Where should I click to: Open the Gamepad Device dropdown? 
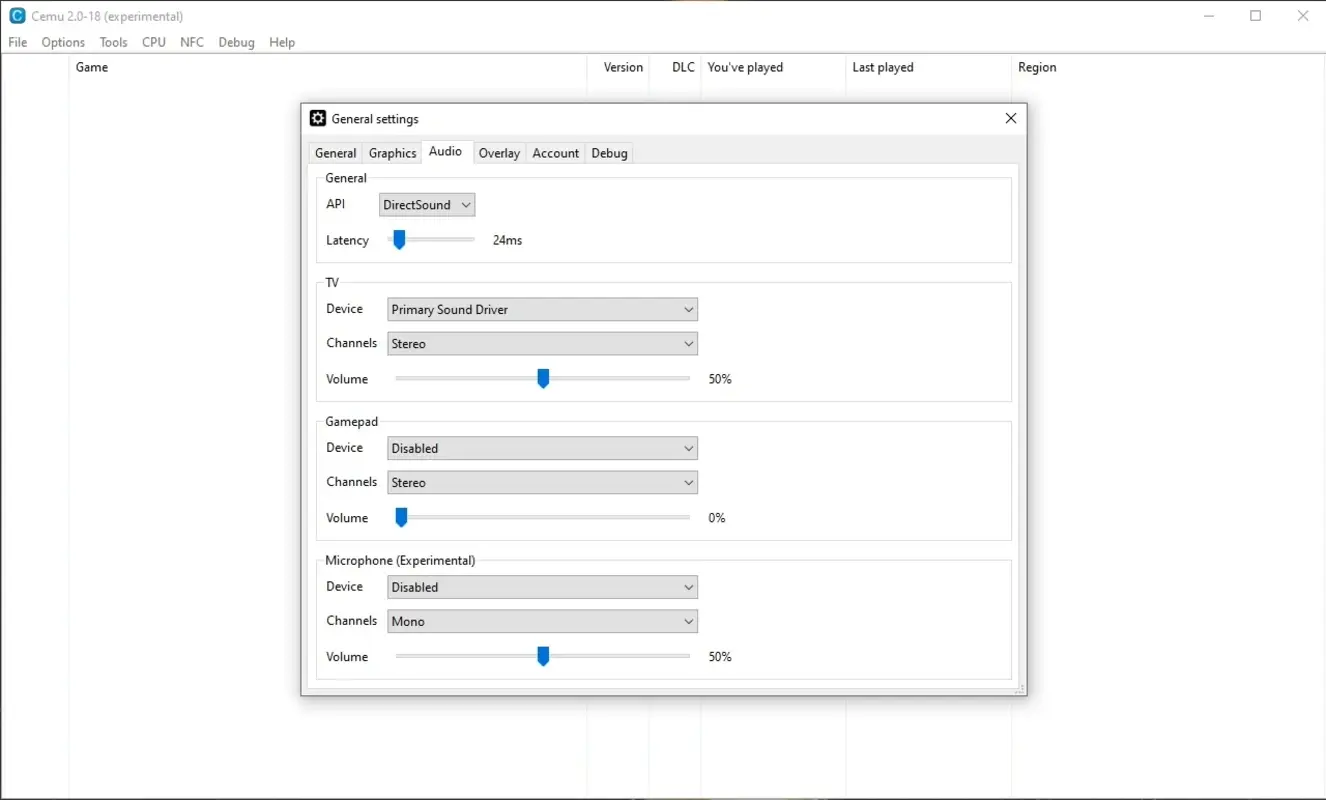point(541,448)
